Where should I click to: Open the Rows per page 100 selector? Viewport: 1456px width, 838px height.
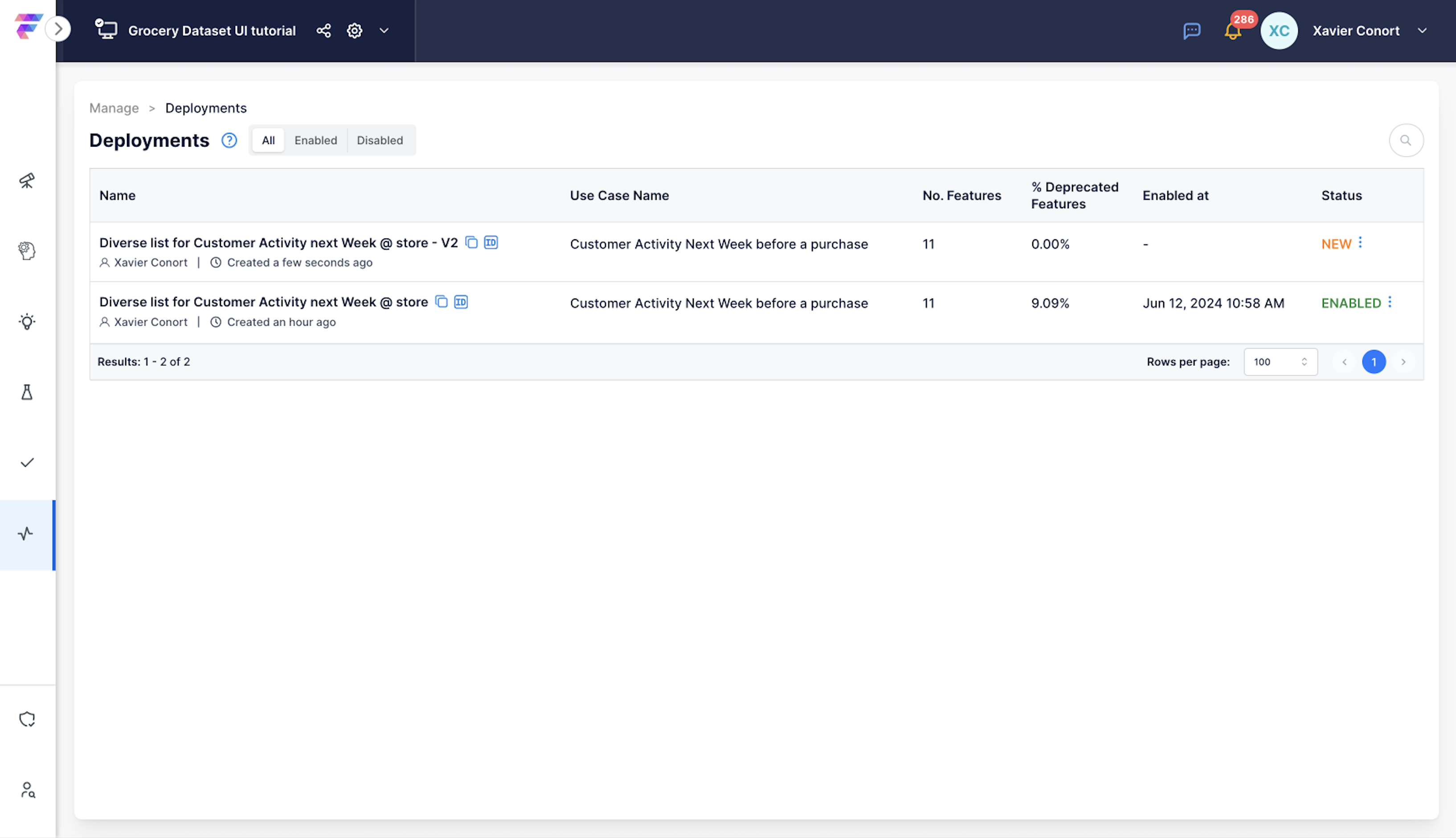pos(1280,362)
